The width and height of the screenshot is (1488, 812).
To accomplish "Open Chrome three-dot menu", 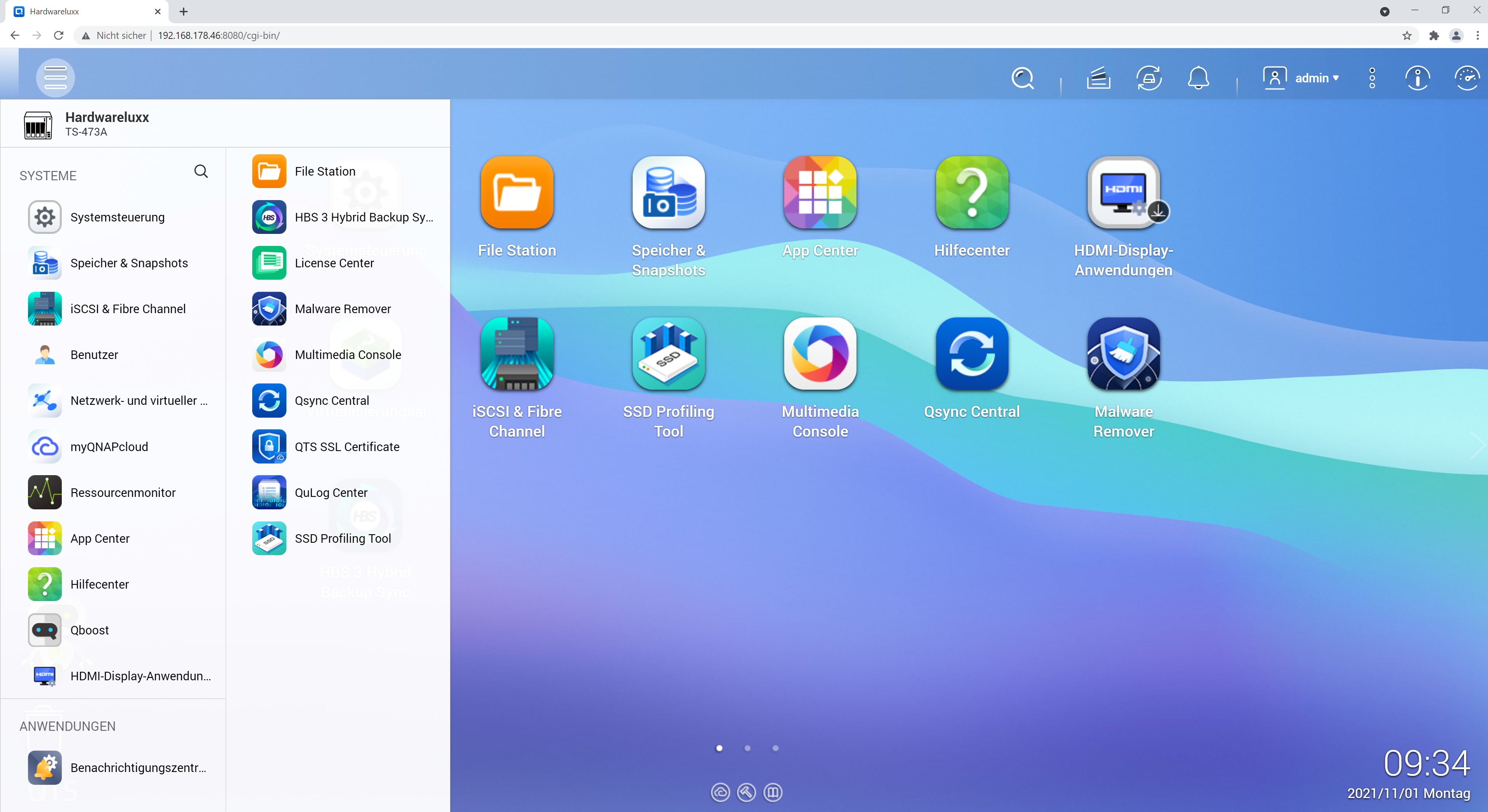I will [1478, 35].
